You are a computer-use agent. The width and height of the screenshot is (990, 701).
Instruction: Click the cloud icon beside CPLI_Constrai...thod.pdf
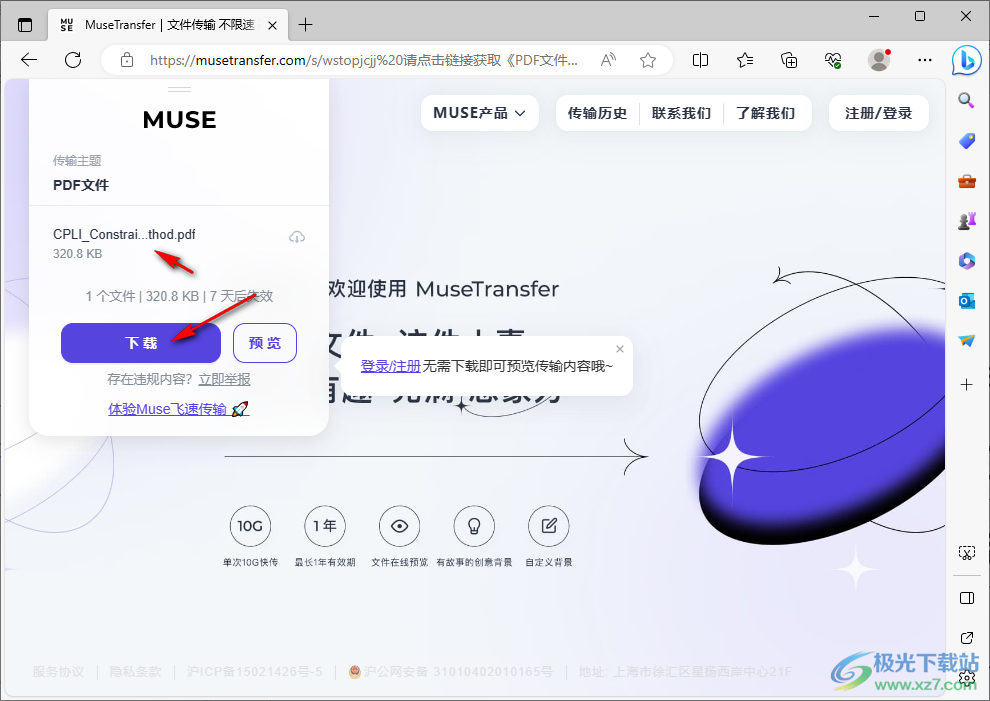coord(297,236)
